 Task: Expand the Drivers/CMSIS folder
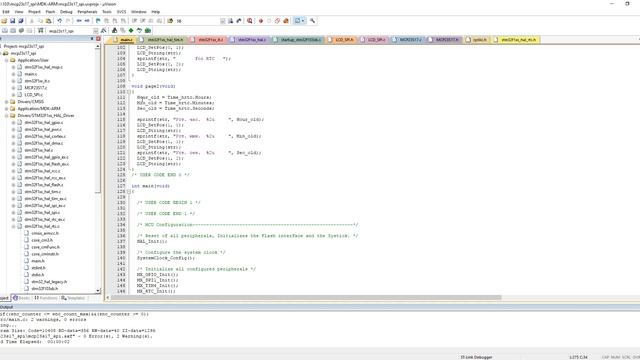(7, 102)
